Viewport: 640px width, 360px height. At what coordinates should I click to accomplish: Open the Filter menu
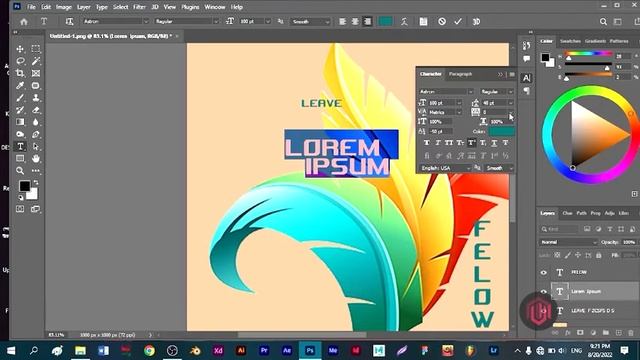(x=139, y=7)
